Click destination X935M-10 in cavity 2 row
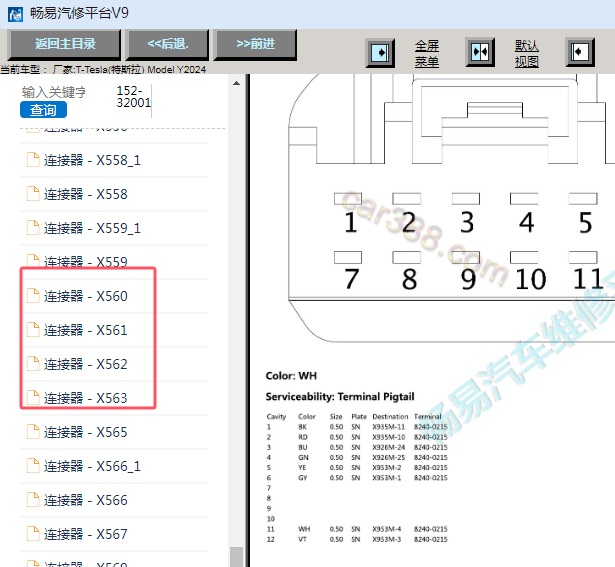 coord(389,437)
